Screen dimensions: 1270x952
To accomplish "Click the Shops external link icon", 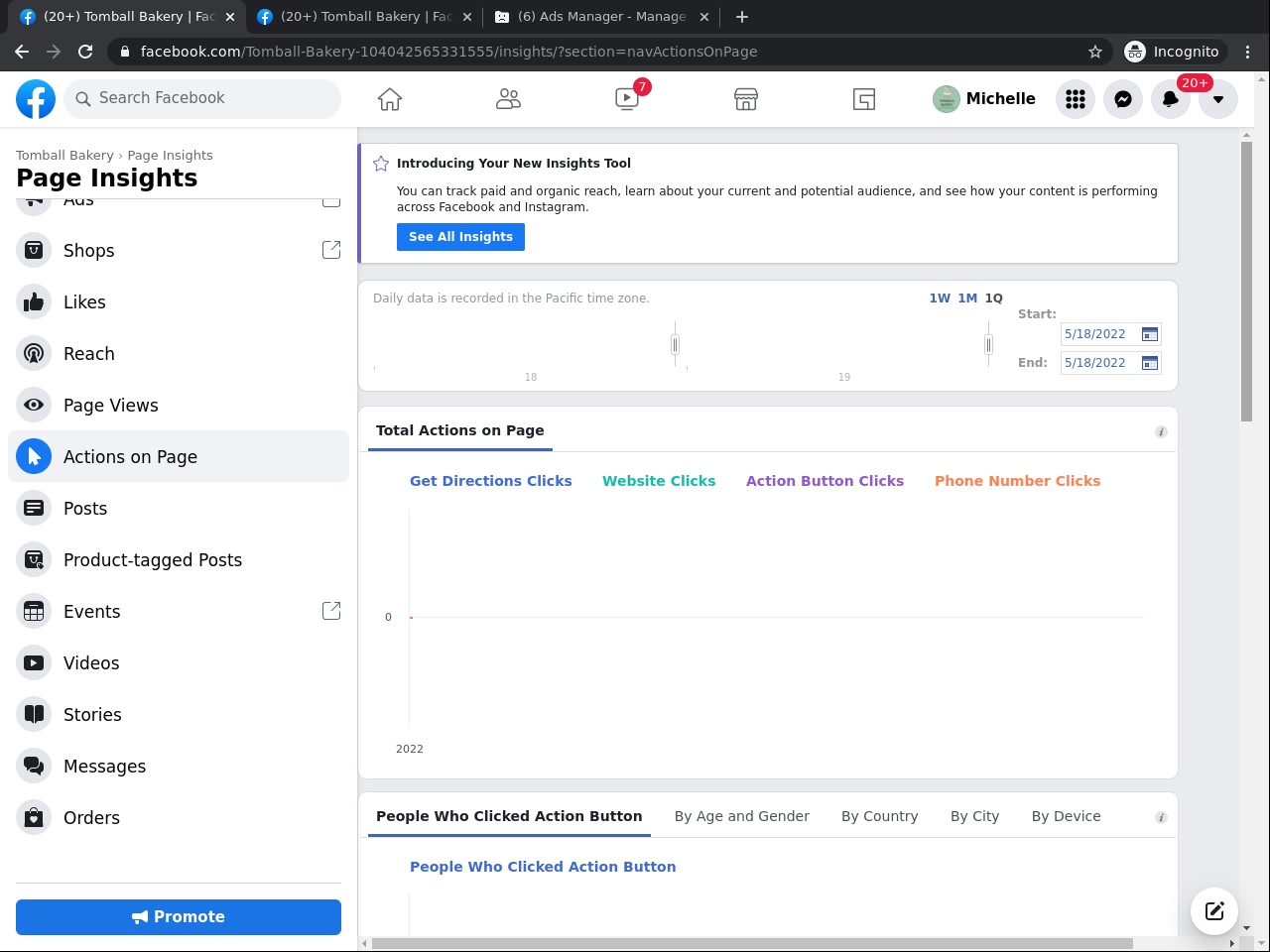I will tap(331, 250).
